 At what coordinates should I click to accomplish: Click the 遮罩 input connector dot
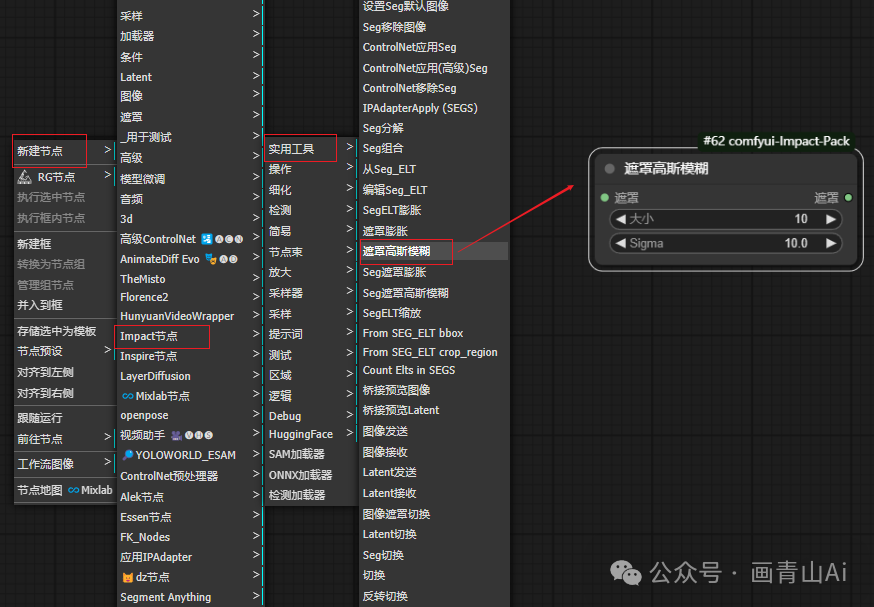605,198
